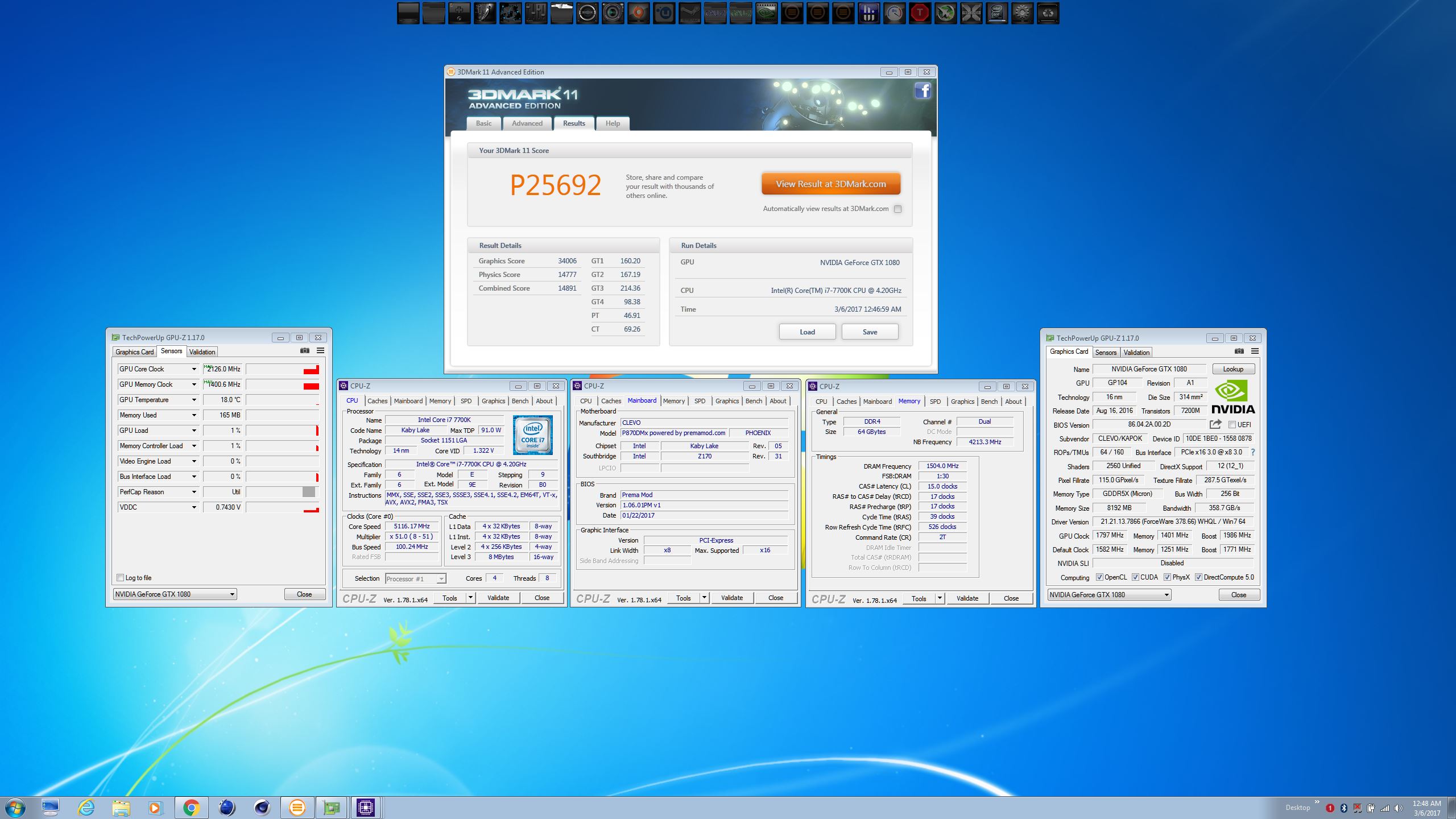
Task: Click View Result at 3DMark.com button
Action: coord(830,184)
